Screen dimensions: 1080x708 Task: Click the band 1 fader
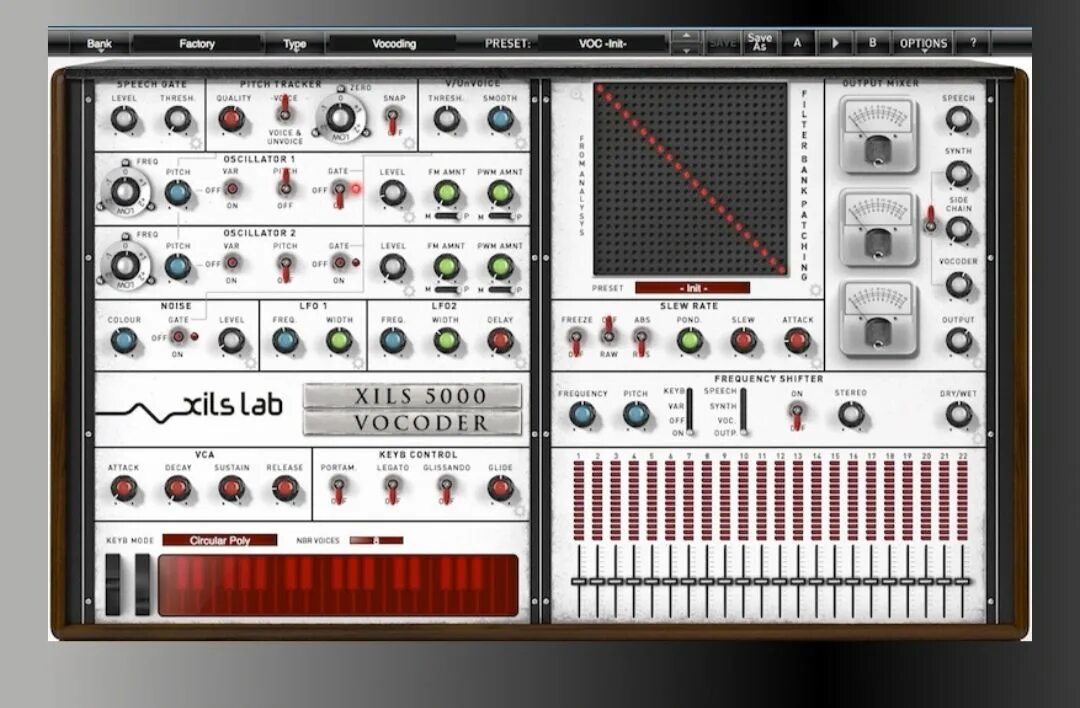coord(579,582)
